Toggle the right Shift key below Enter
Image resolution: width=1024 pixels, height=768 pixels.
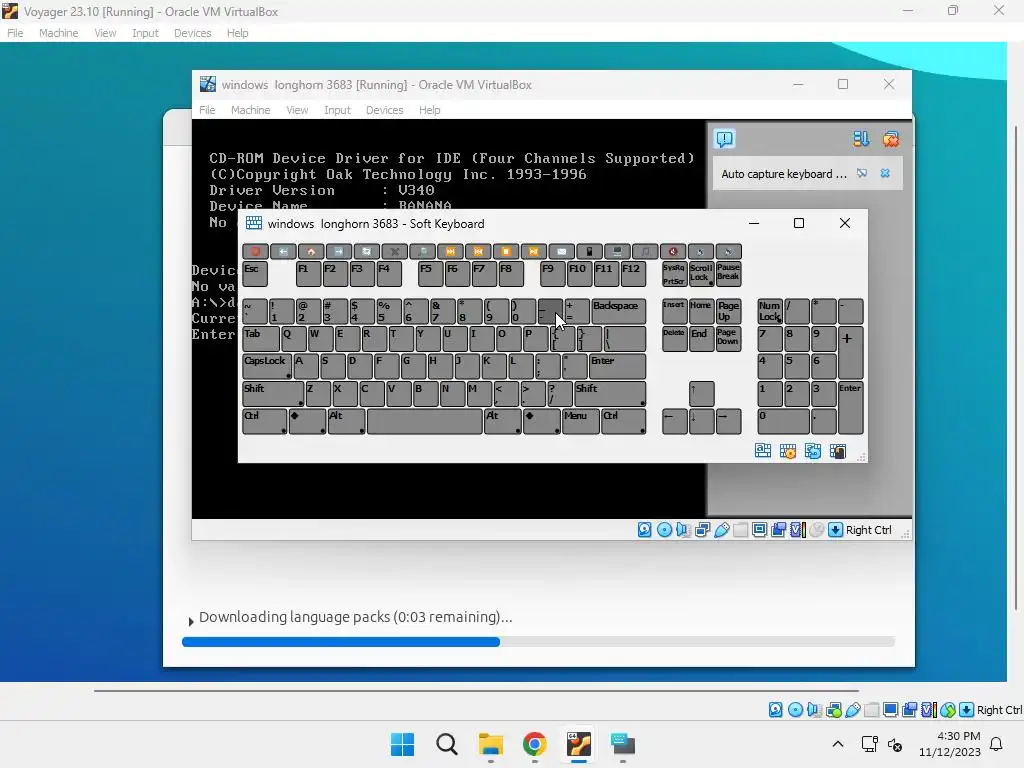(610, 394)
